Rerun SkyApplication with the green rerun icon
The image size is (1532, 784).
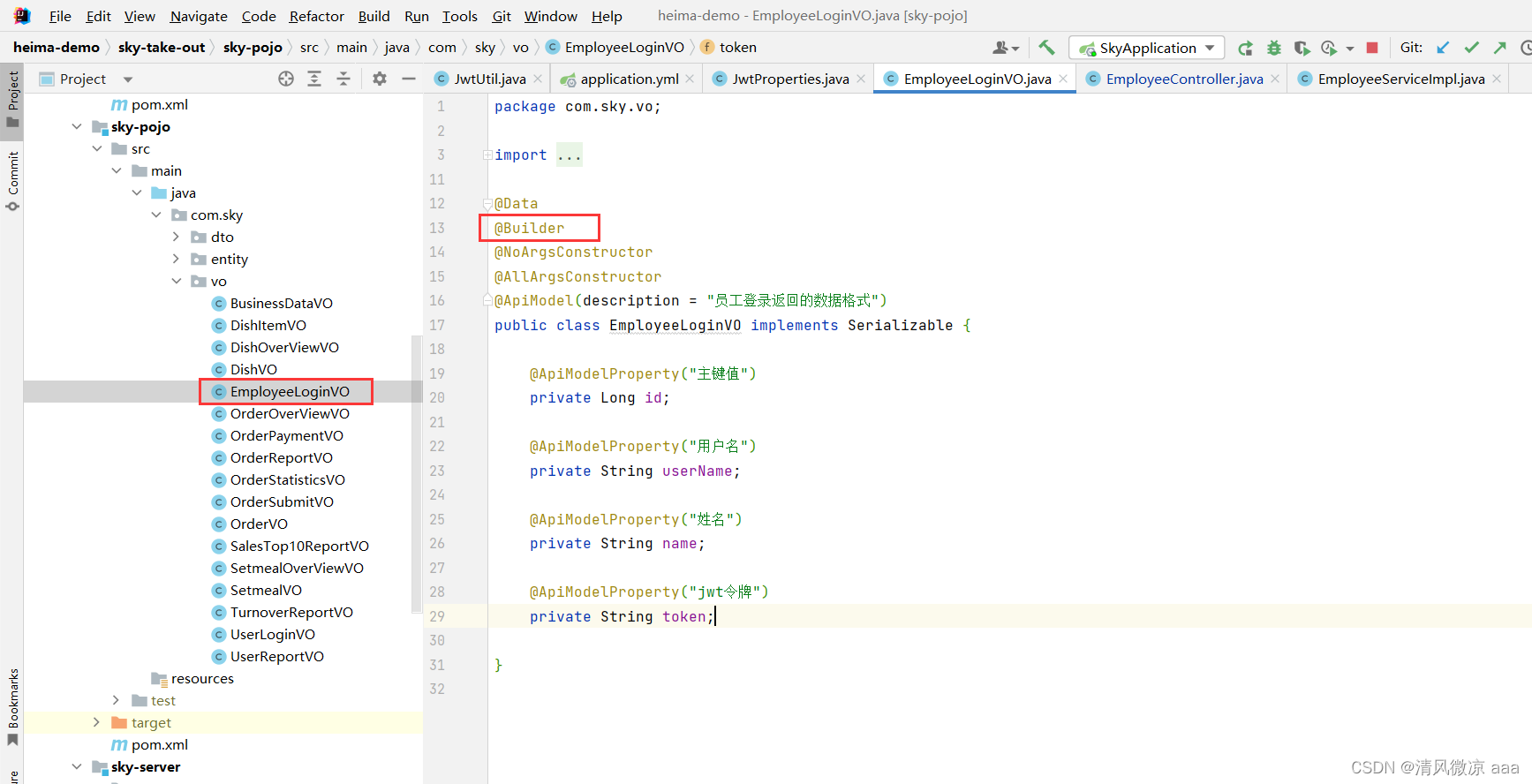click(x=1245, y=48)
